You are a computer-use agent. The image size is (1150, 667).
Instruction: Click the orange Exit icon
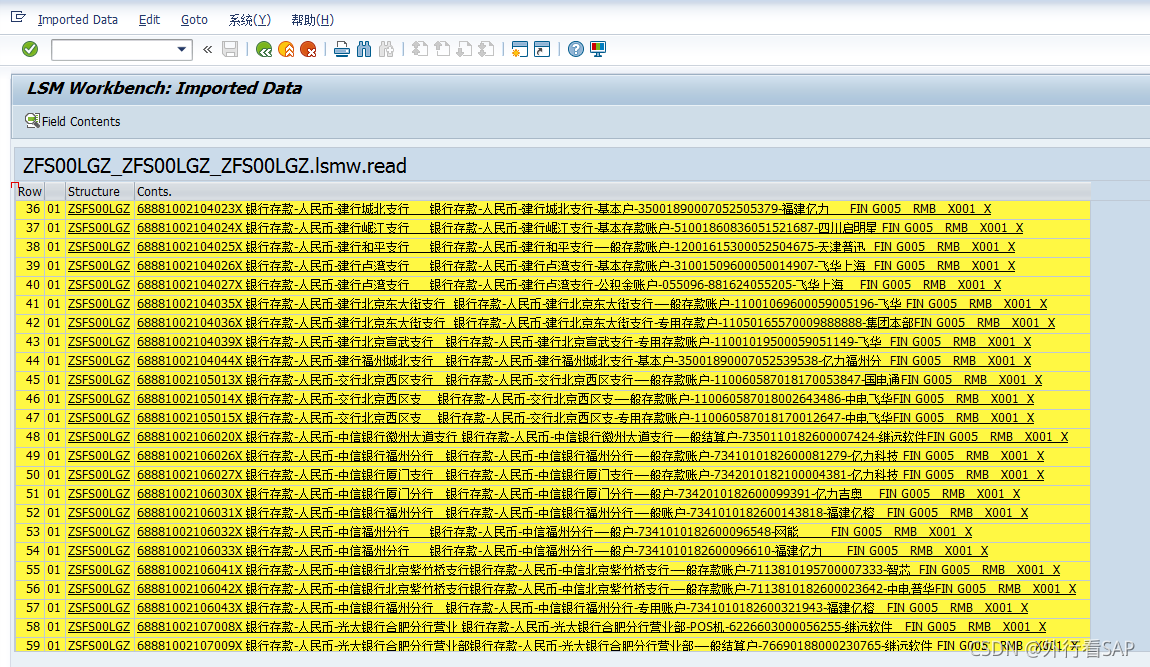coord(287,49)
